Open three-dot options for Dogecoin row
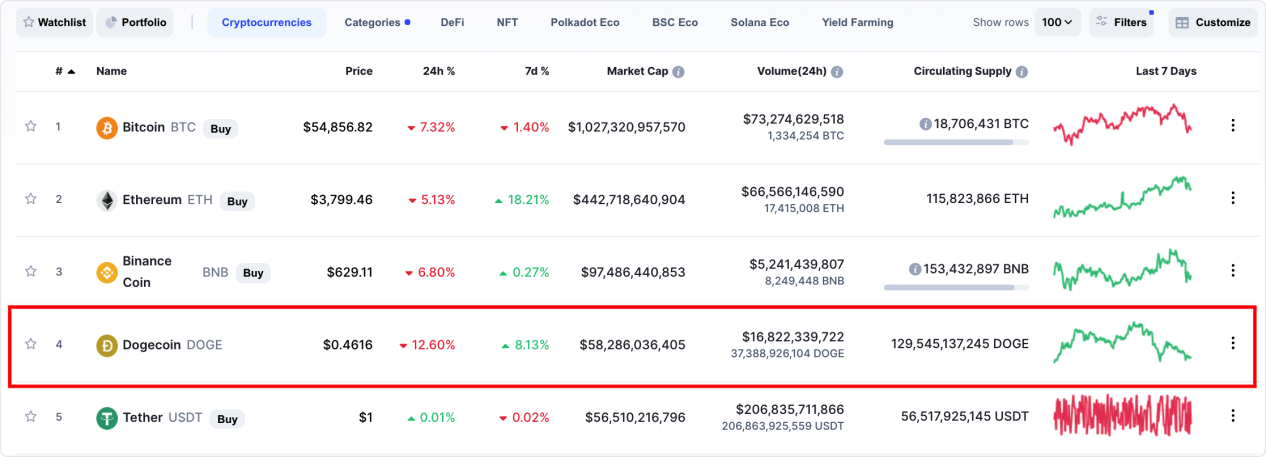The width and height of the screenshot is (1266, 457). 1232,343
